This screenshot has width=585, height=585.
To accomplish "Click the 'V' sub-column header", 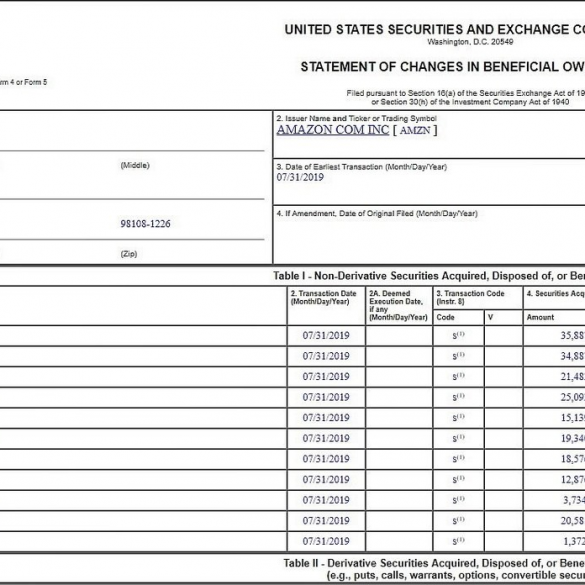I will coord(490,317).
